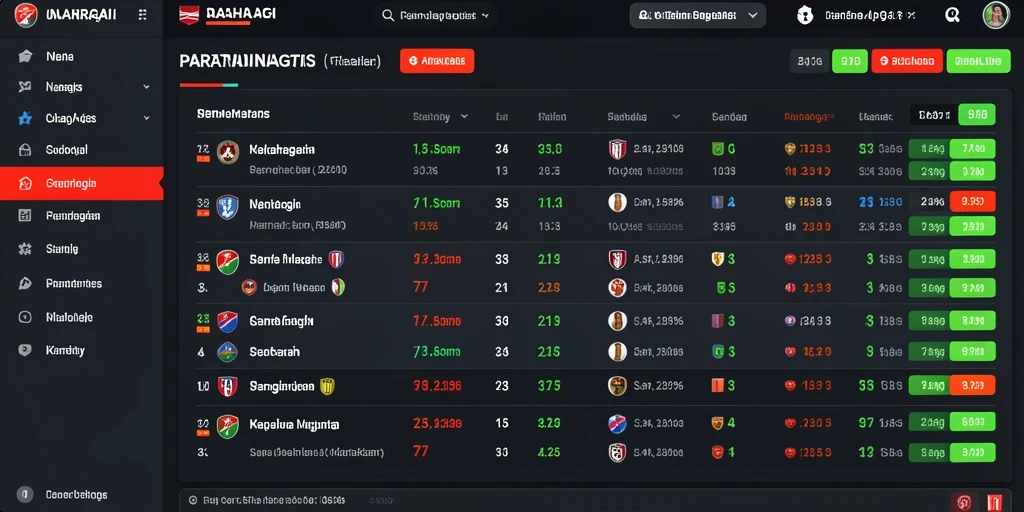
Task: Toggle the orange odds button in Sanginidsaa row
Action: tap(972, 385)
